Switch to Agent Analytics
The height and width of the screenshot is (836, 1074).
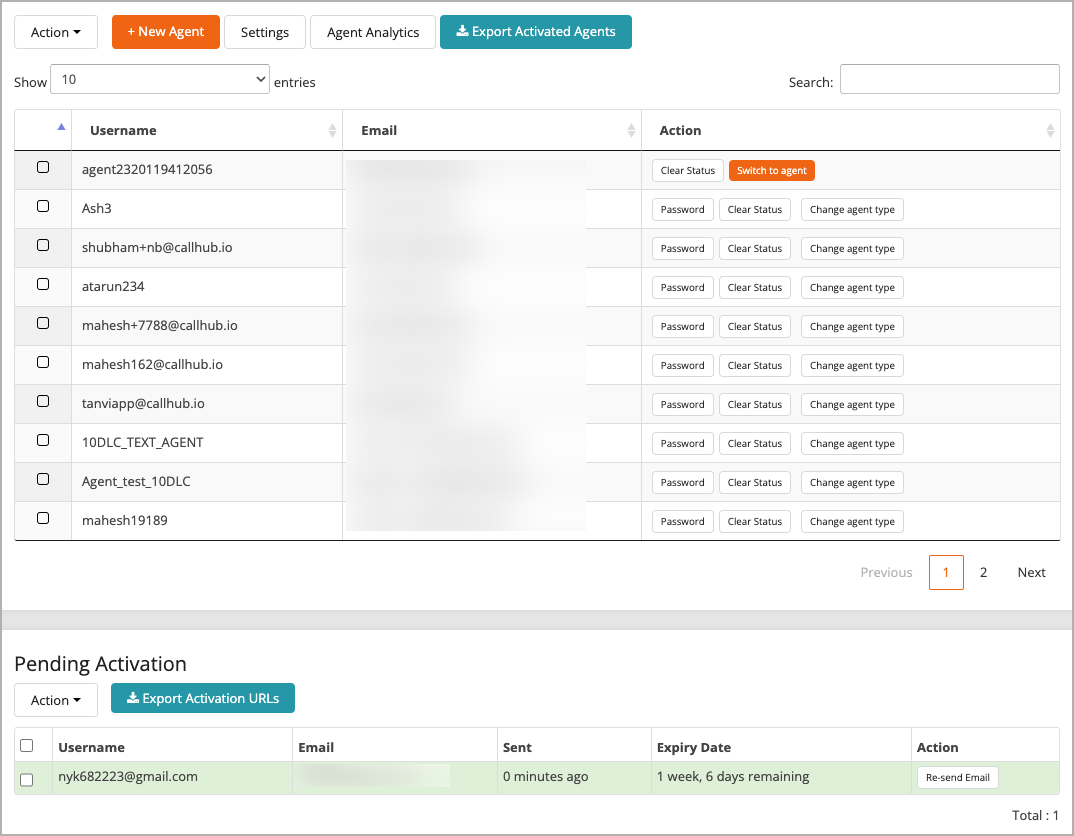click(372, 31)
